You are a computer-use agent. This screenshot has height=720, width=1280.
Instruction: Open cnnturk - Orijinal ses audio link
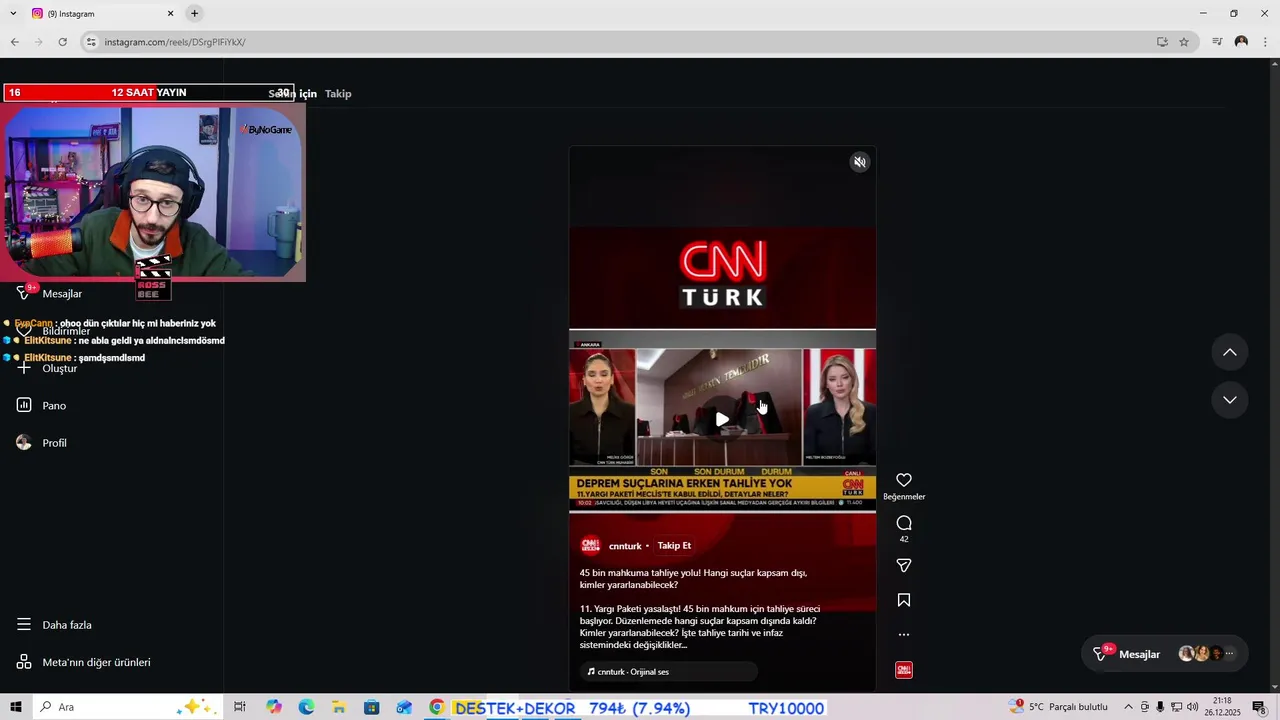pyautogui.click(x=668, y=672)
